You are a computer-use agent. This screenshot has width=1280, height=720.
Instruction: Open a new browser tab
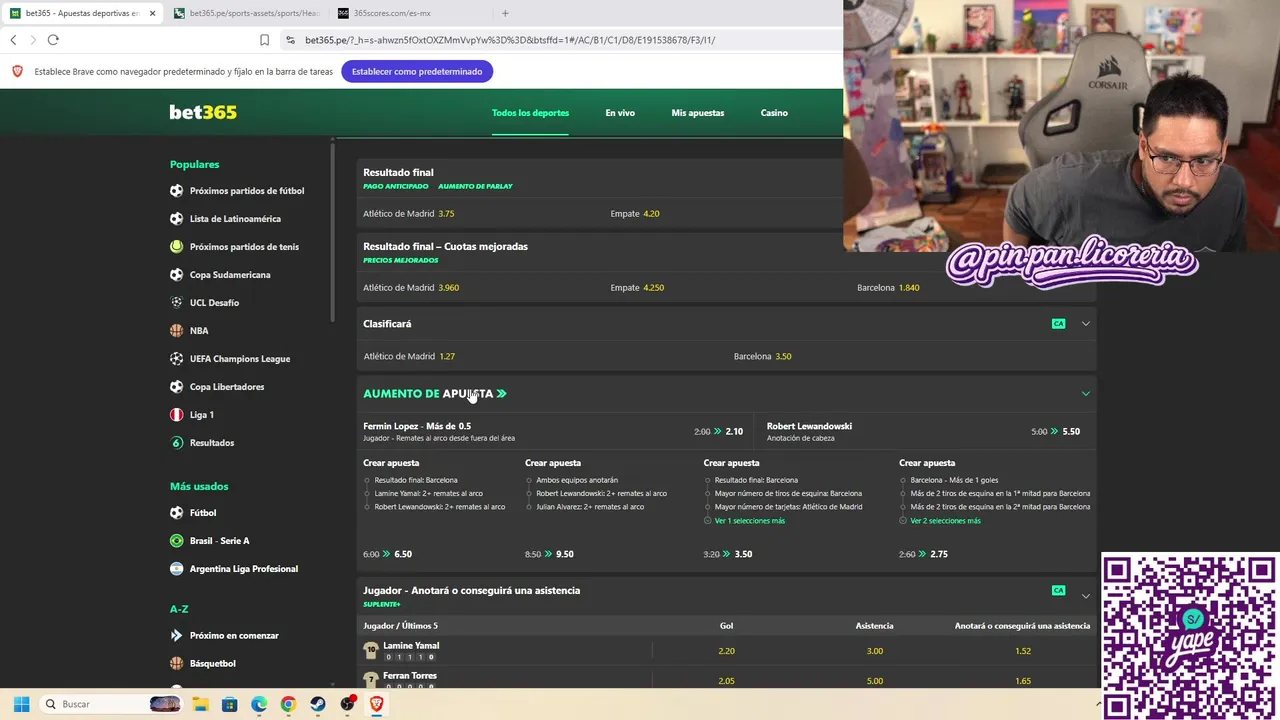pyautogui.click(x=505, y=13)
